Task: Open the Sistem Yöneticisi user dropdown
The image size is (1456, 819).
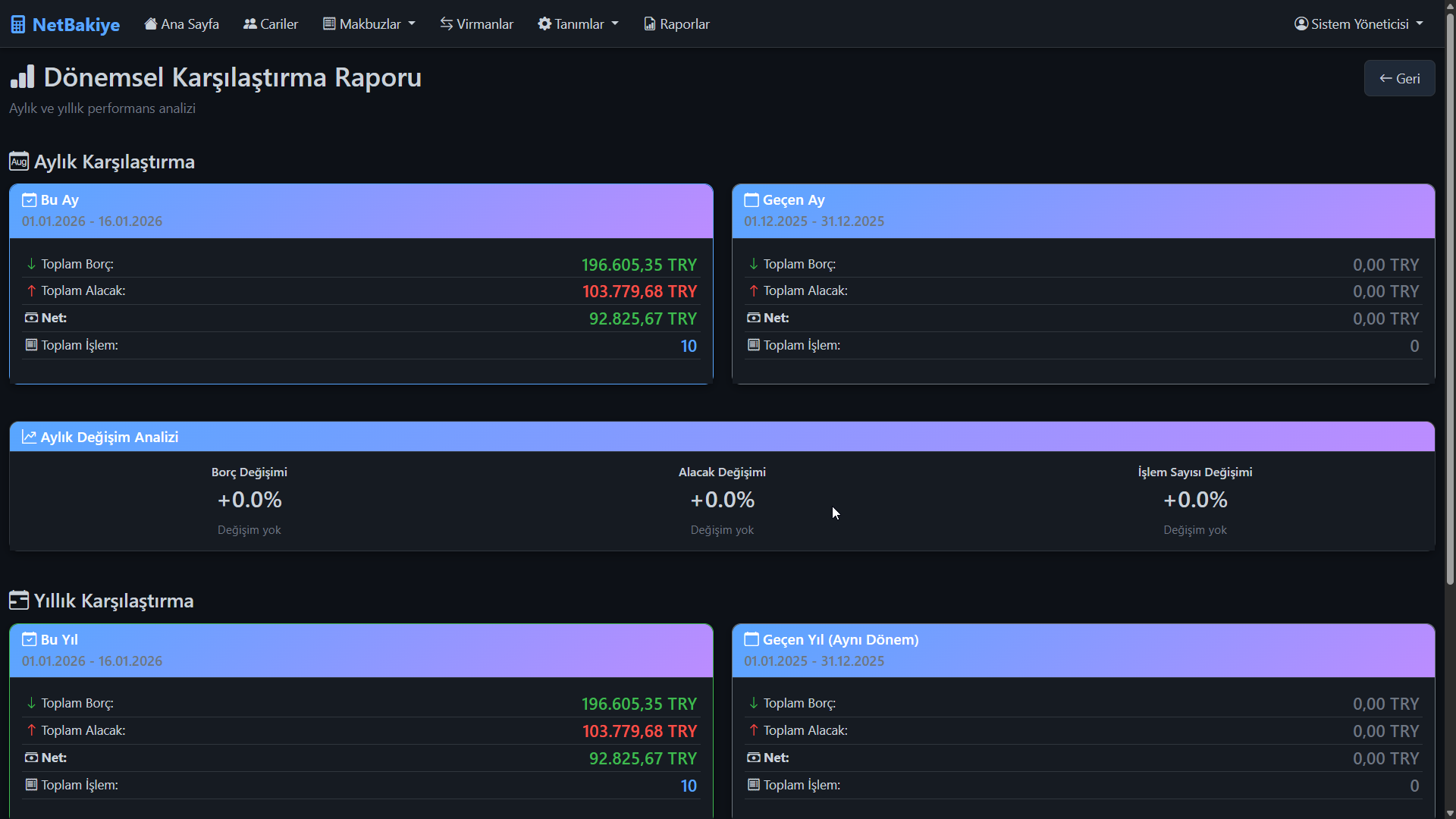Action: (x=1360, y=24)
